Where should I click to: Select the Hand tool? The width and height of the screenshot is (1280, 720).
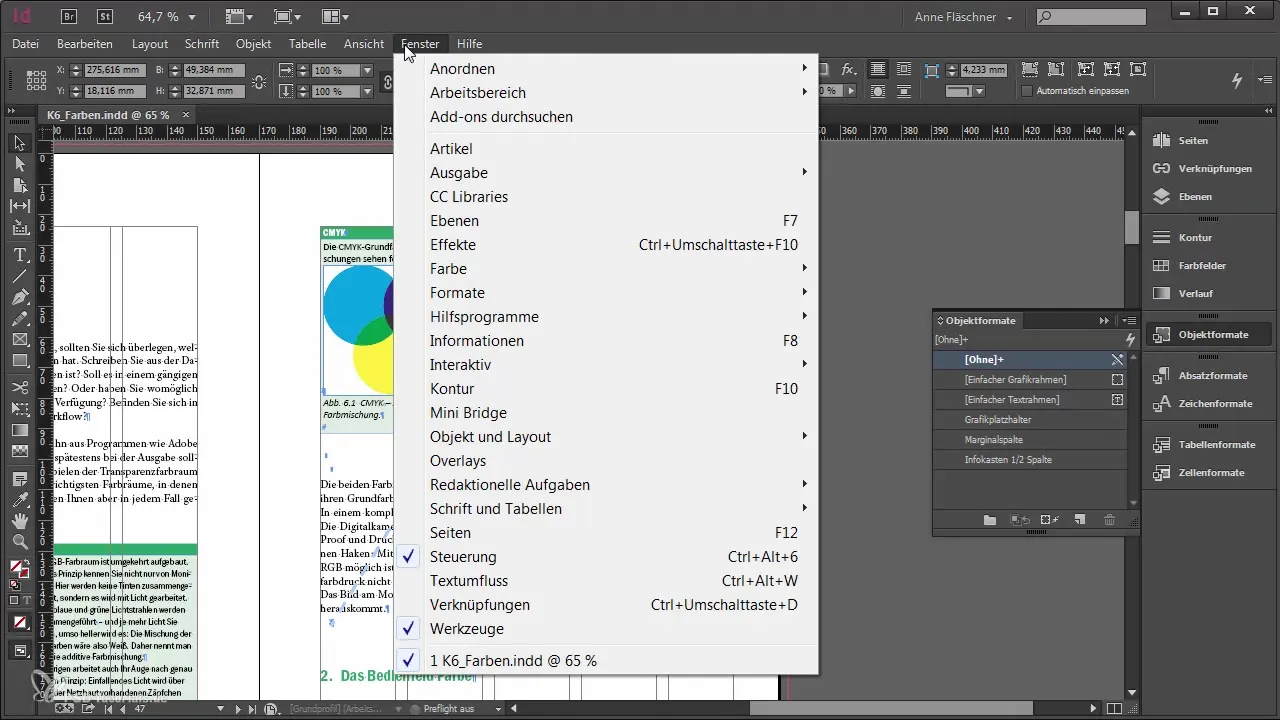20,520
